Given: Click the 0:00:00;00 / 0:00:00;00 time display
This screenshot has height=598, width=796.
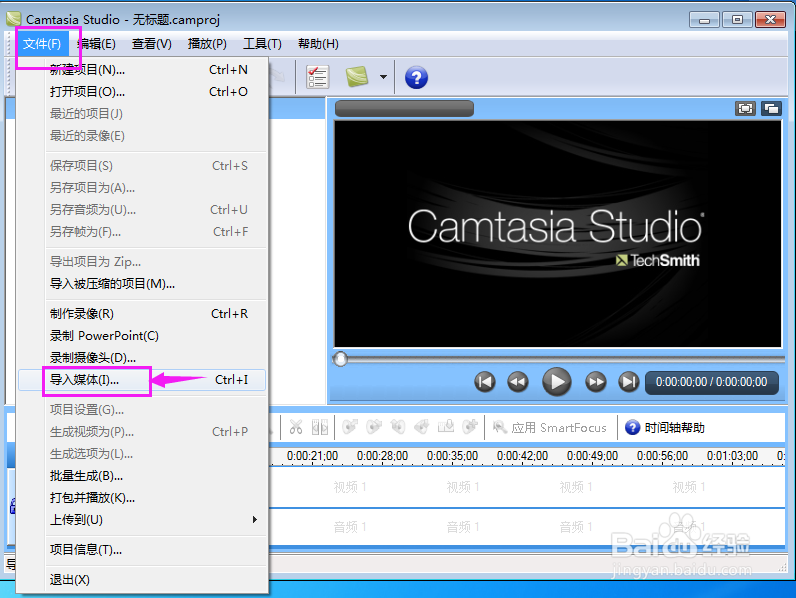Looking at the screenshot, I should tap(712, 382).
